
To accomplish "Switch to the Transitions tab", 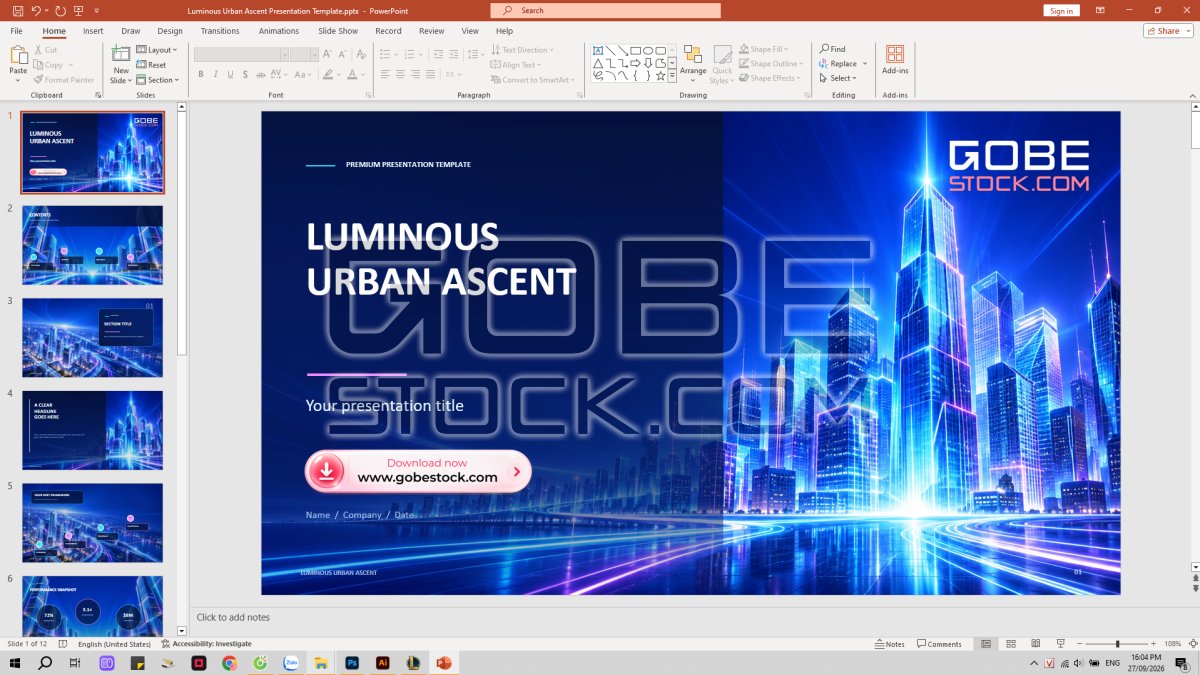I will point(220,31).
